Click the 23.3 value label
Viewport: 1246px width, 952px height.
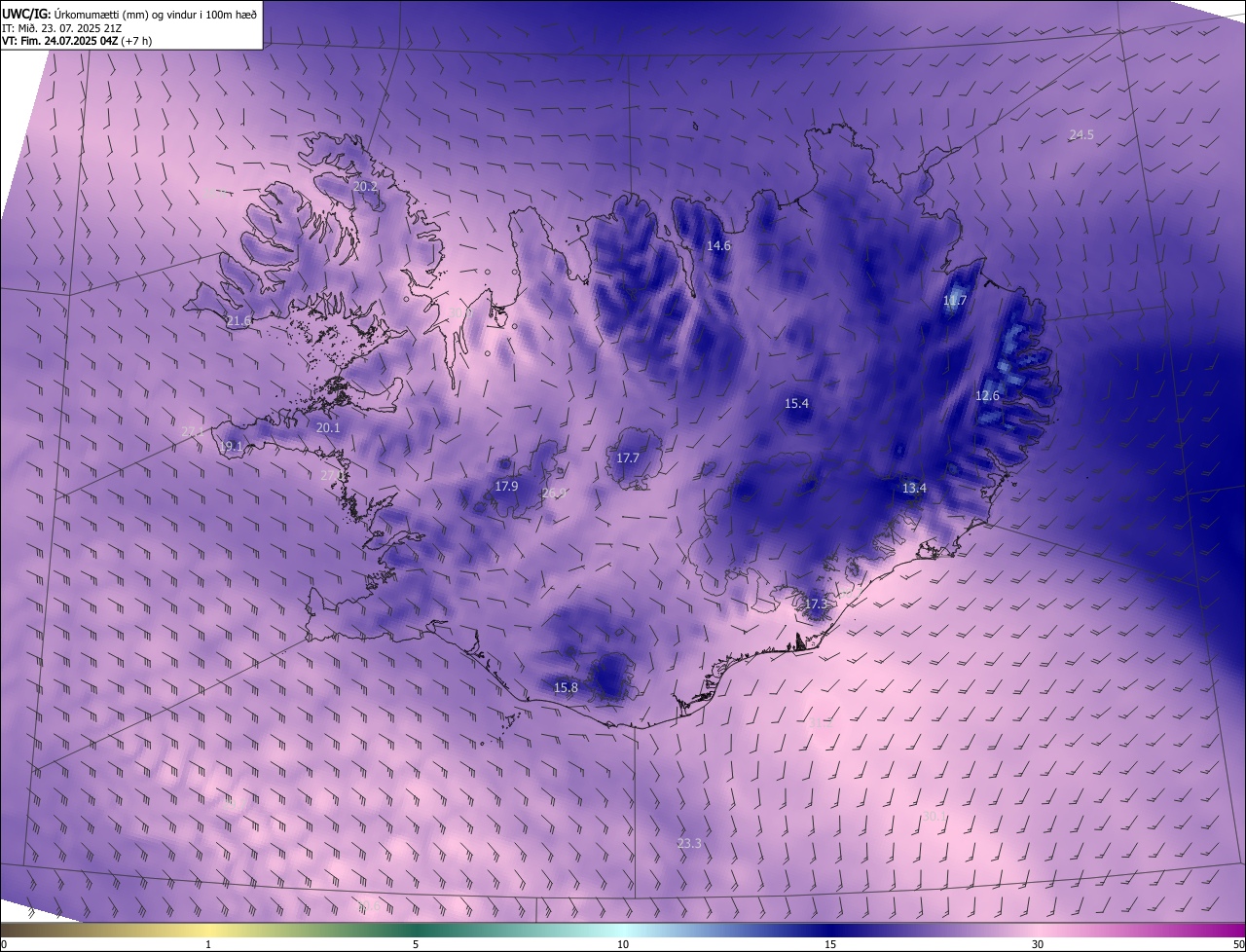(x=688, y=844)
